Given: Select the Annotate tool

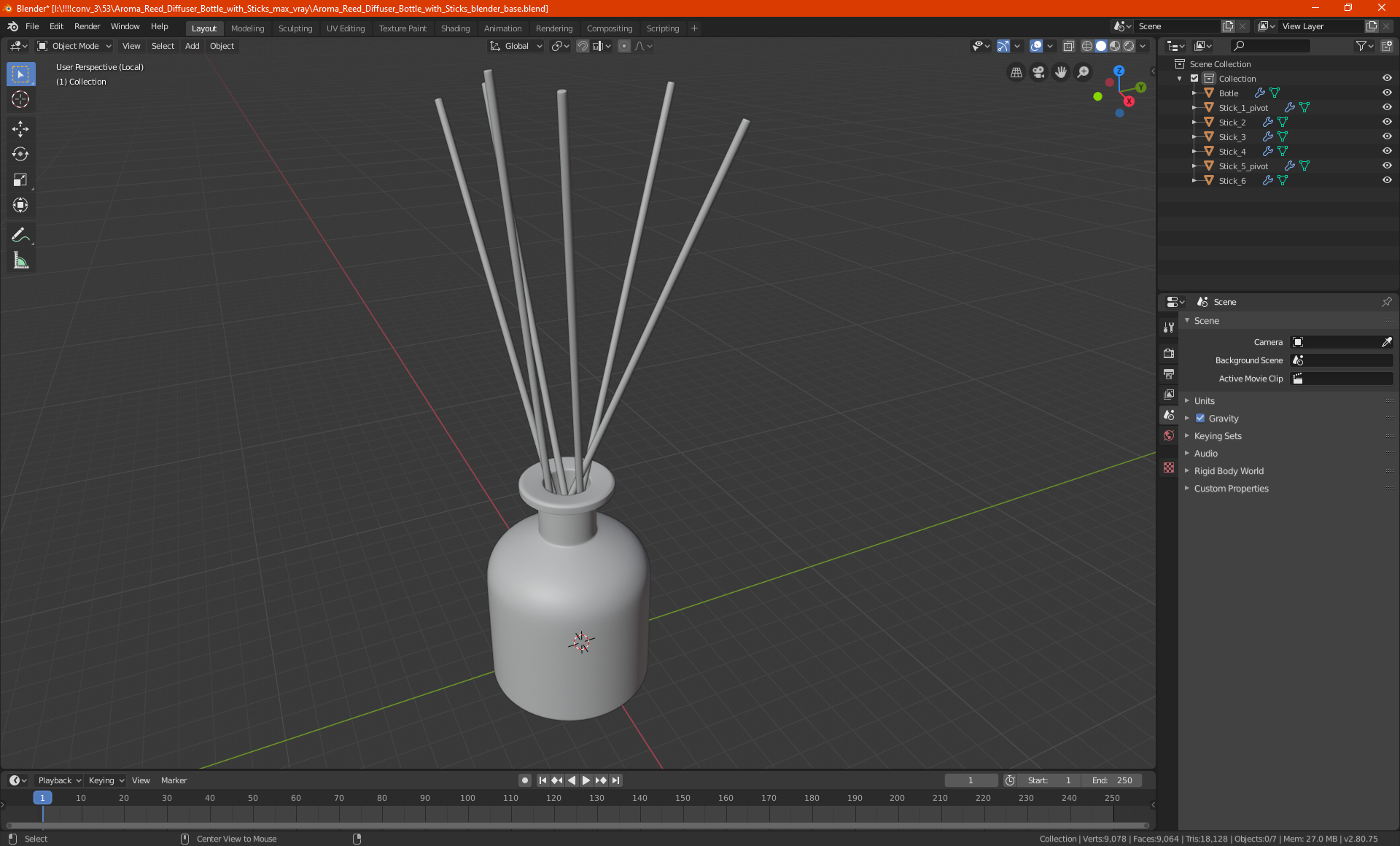Looking at the screenshot, I should pyautogui.click(x=20, y=235).
